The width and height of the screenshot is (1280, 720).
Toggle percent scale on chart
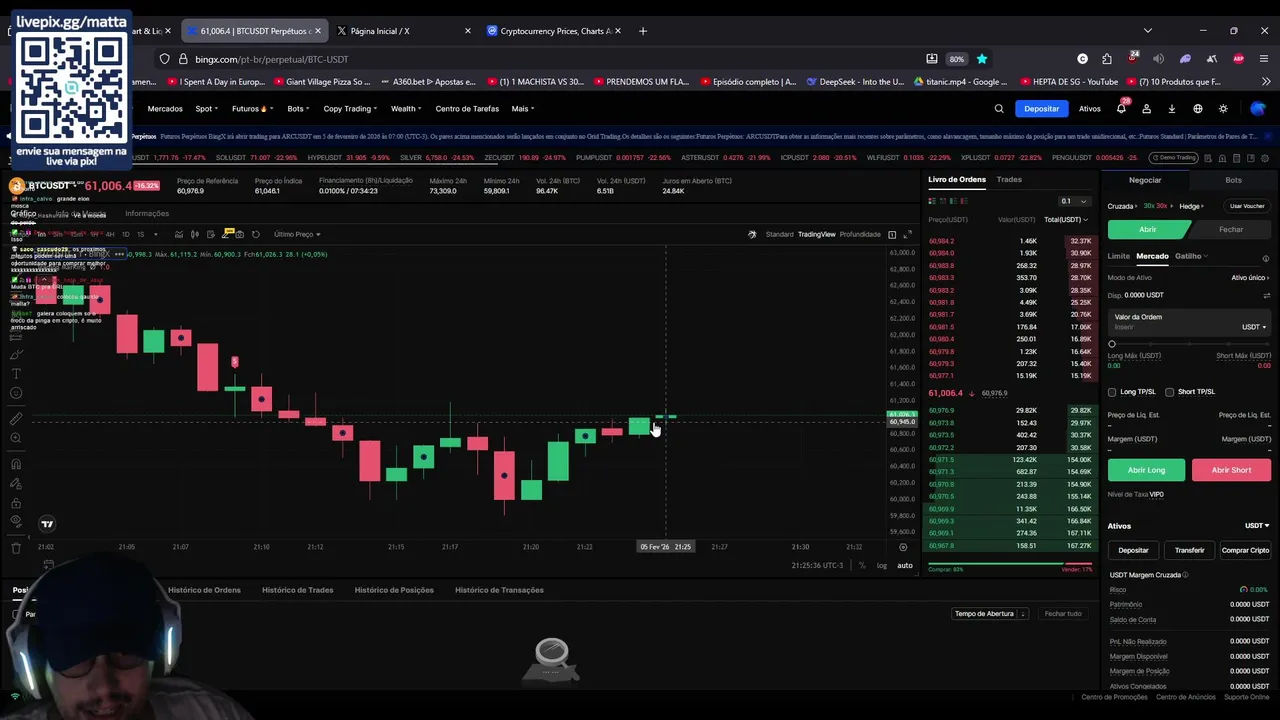pos(862,566)
